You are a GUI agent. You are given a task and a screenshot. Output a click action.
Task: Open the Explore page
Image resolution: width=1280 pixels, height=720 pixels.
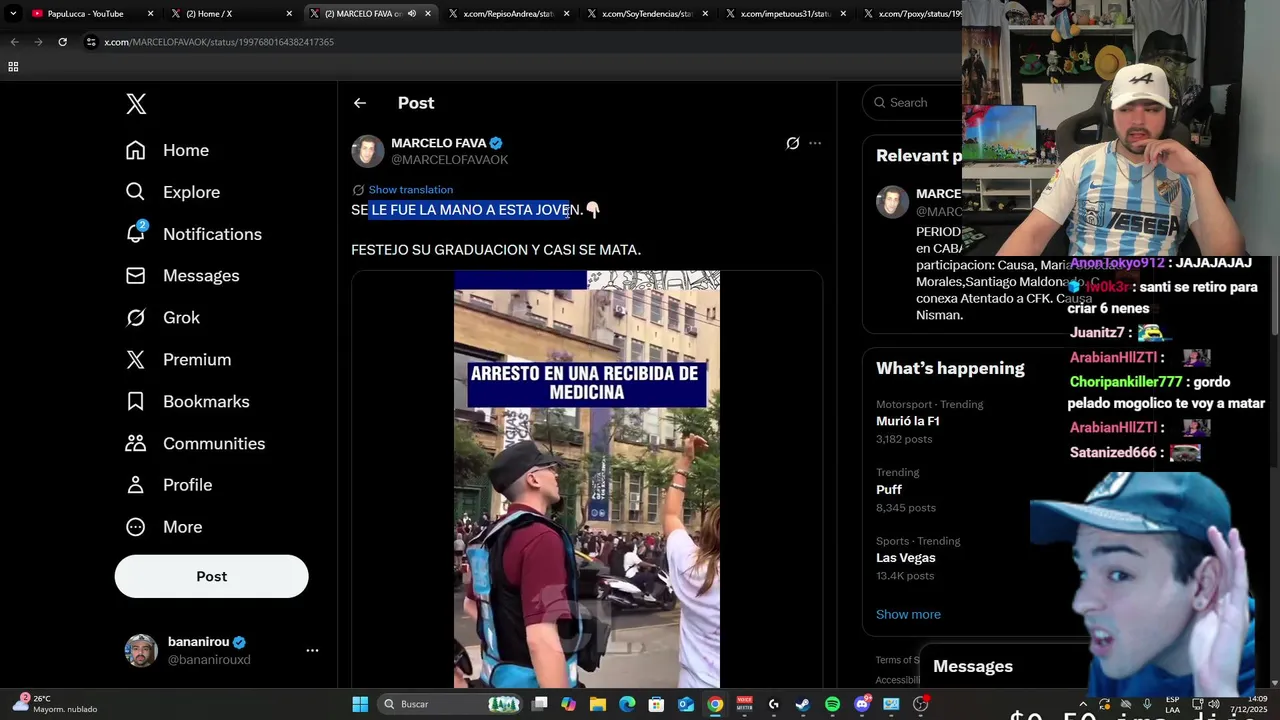tap(172, 192)
